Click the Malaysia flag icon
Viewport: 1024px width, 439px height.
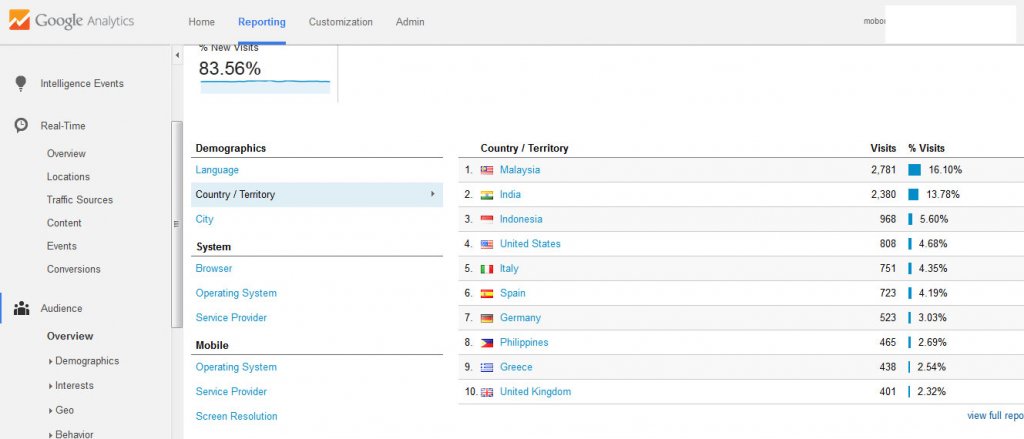coord(487,170)
